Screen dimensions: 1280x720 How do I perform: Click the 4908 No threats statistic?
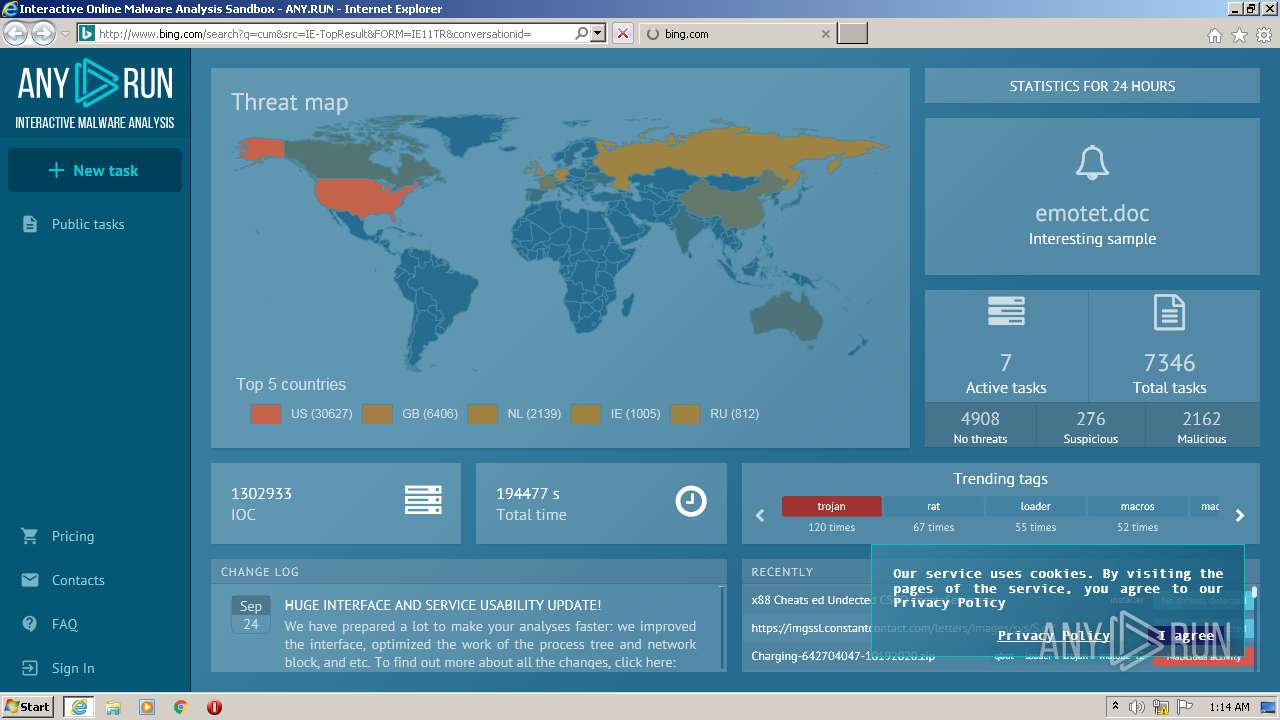click(980, 427)
